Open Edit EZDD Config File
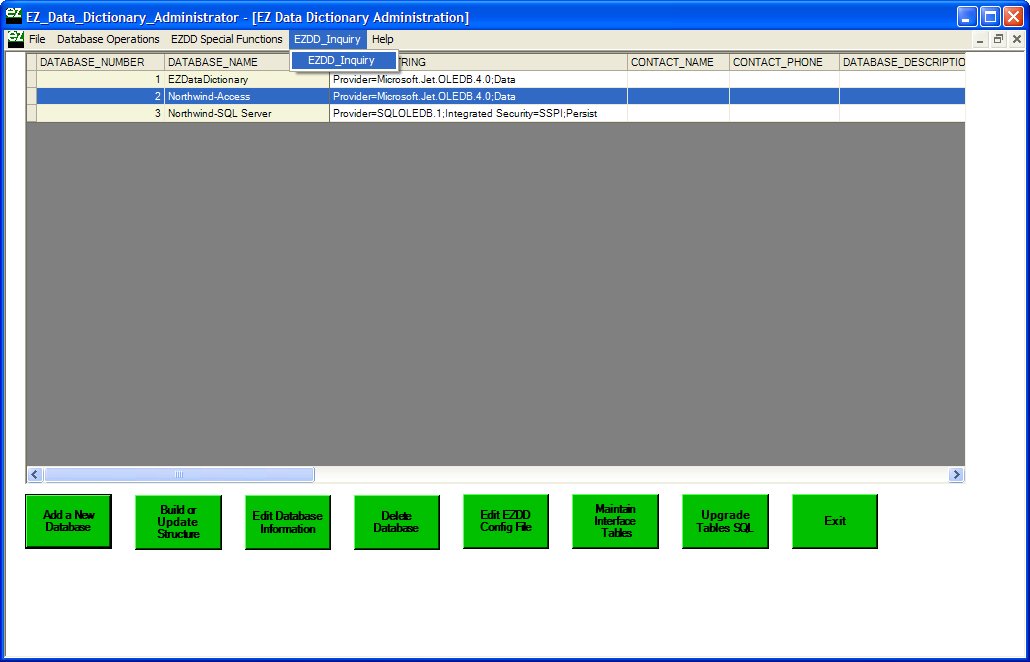1030x662 pixels. [x=505, y=521]
